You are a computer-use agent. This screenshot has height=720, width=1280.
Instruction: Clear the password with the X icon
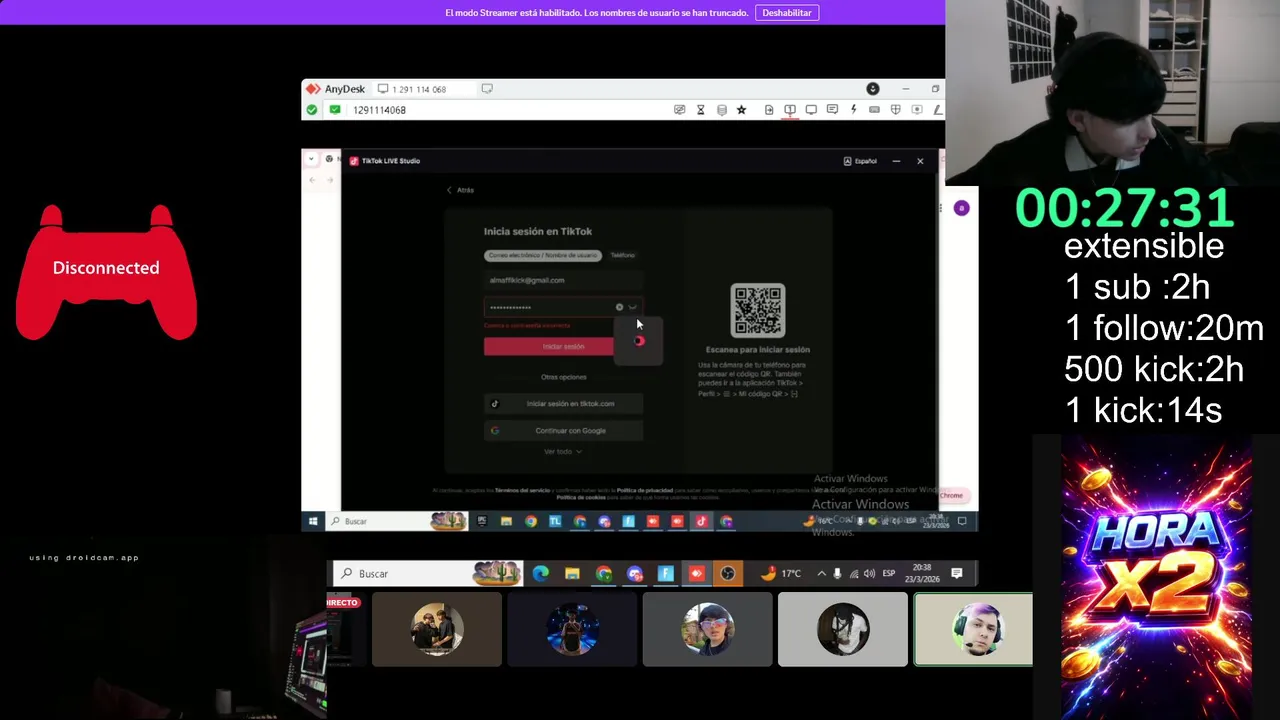tap(619, 307)
